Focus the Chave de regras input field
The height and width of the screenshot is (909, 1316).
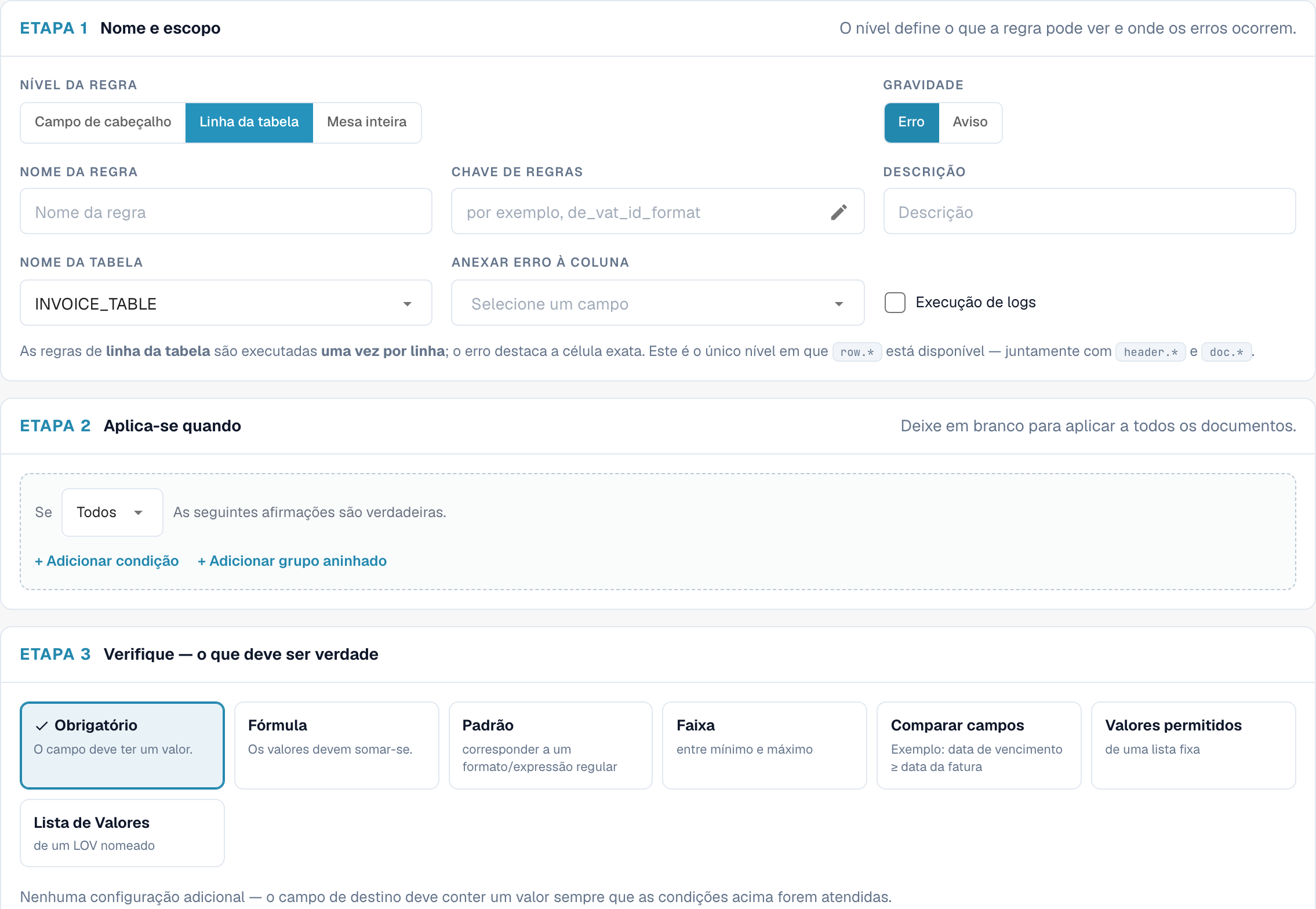tap(657, 212)
